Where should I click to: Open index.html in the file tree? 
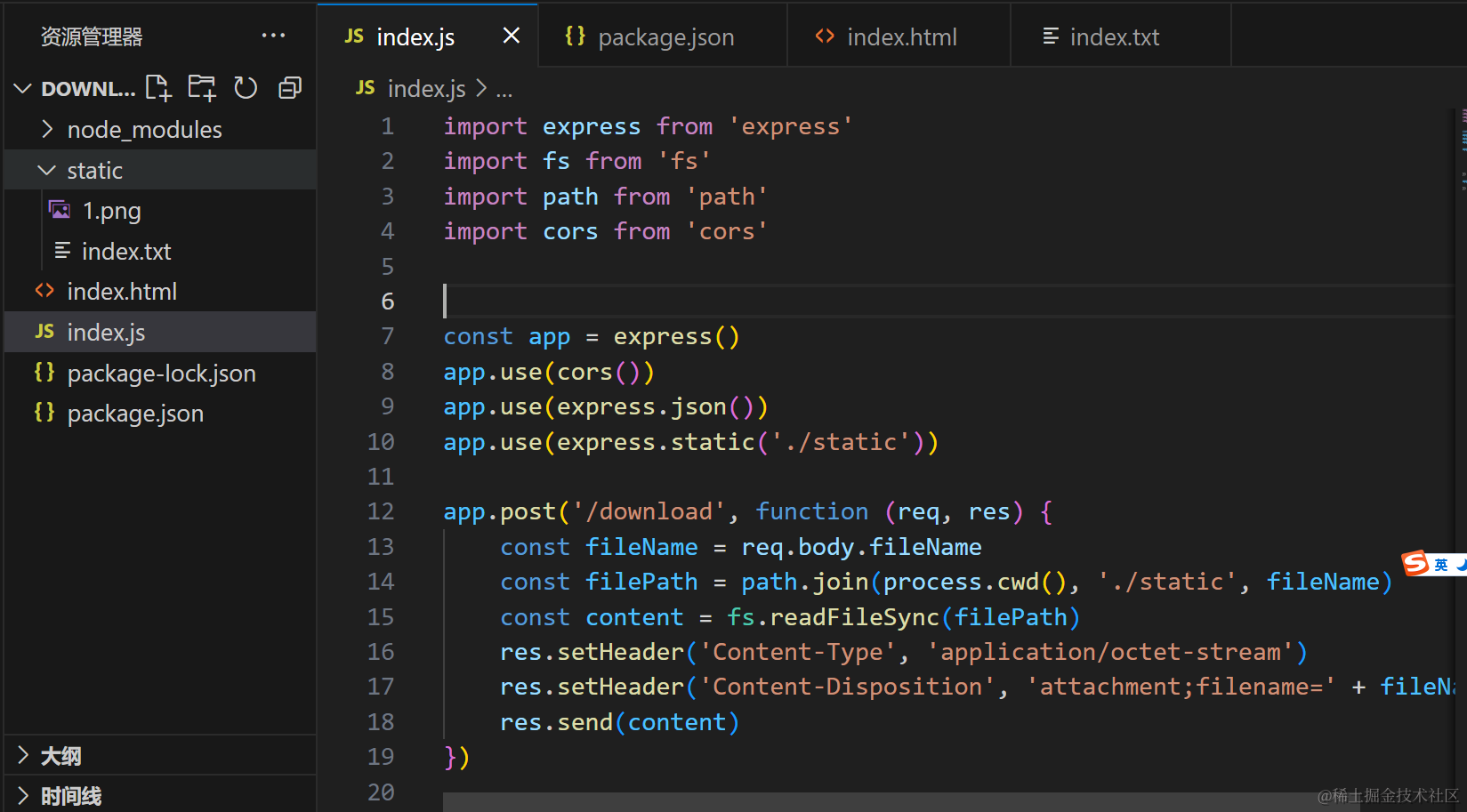click(x=160, y=292)
